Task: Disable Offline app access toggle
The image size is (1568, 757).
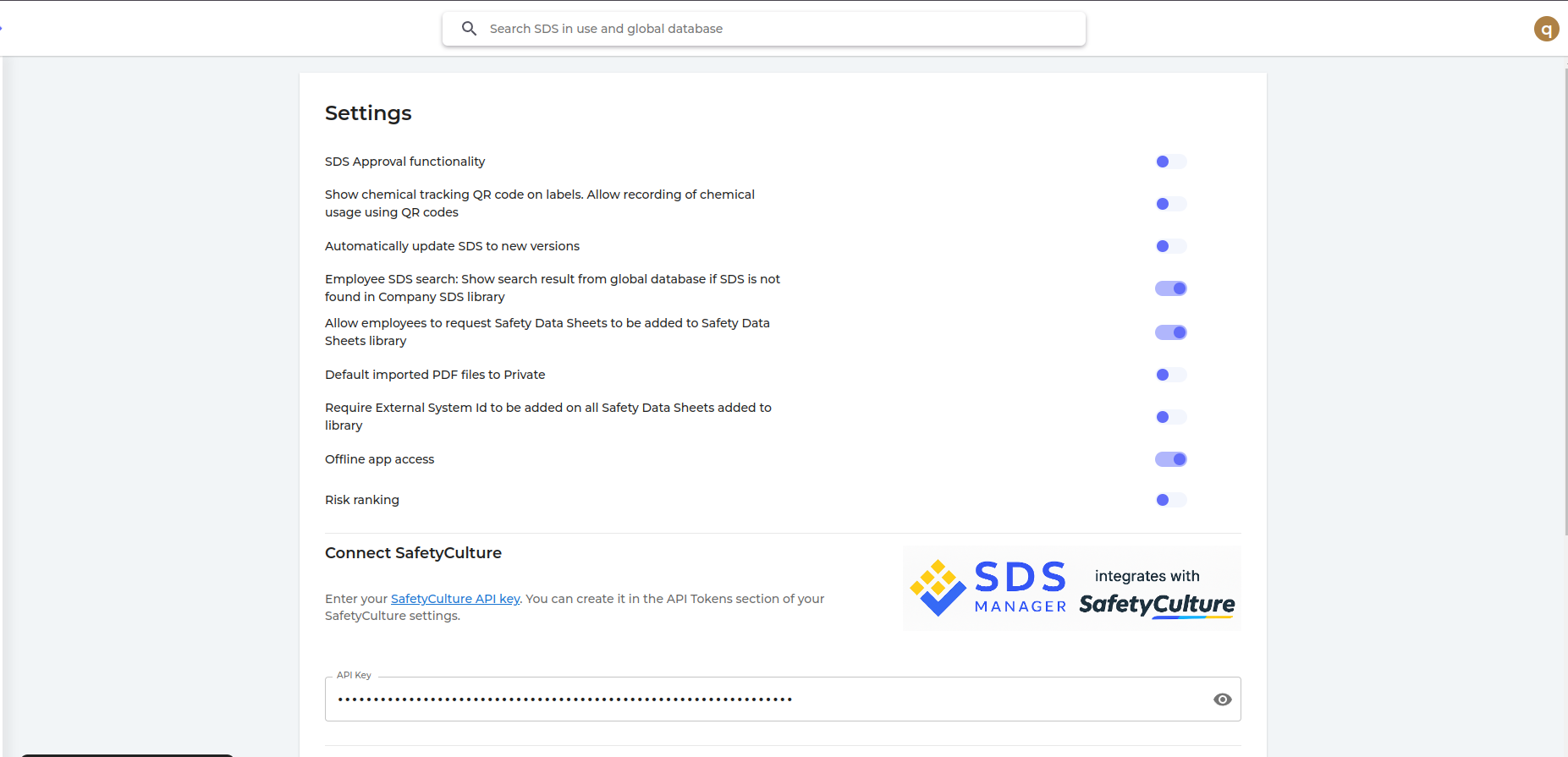Action: point(1171,459)
